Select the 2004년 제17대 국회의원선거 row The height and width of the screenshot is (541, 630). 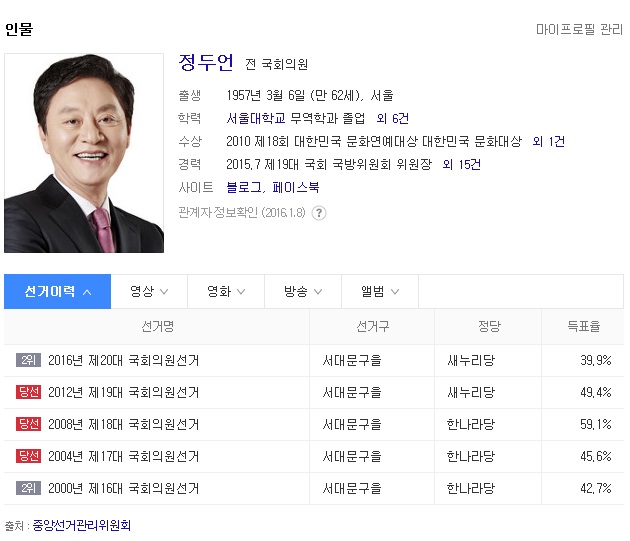(x=314, y=457)
